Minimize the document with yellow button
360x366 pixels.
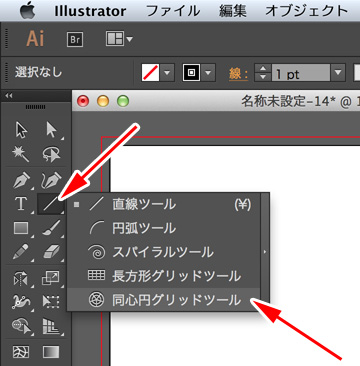(103, 101)
